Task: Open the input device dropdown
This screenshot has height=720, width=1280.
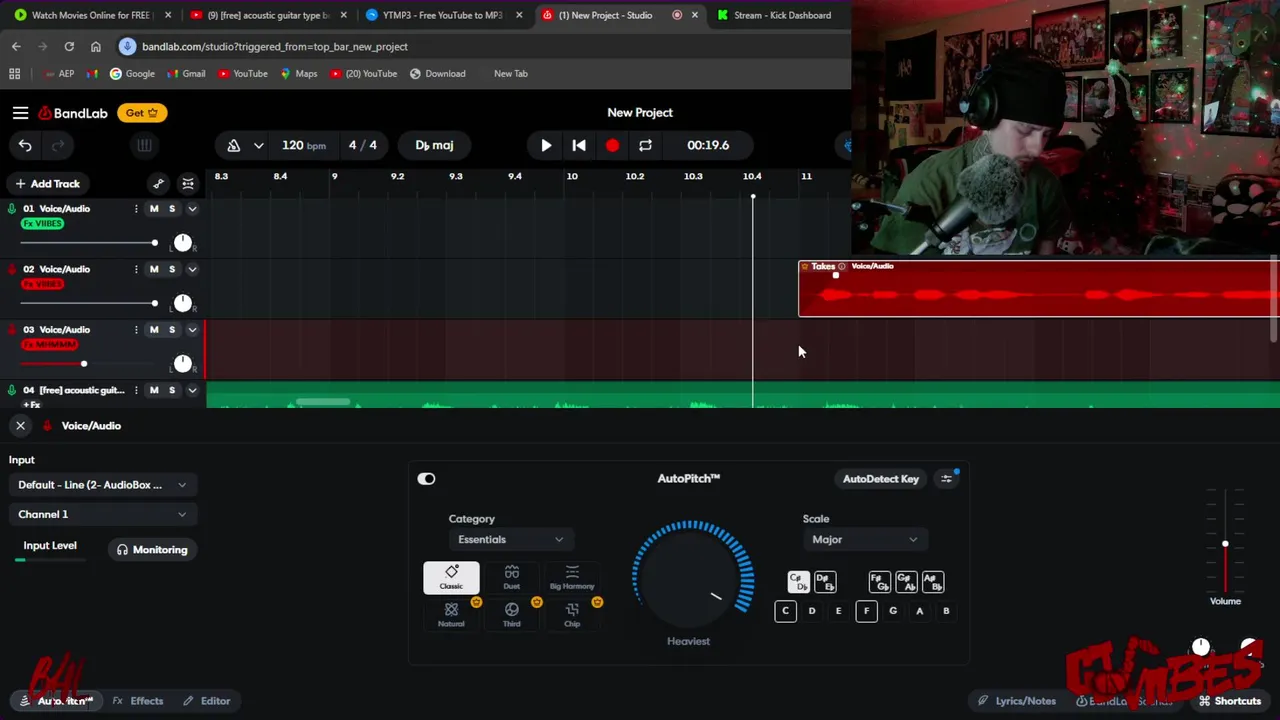Action: [x=102, y=485]
